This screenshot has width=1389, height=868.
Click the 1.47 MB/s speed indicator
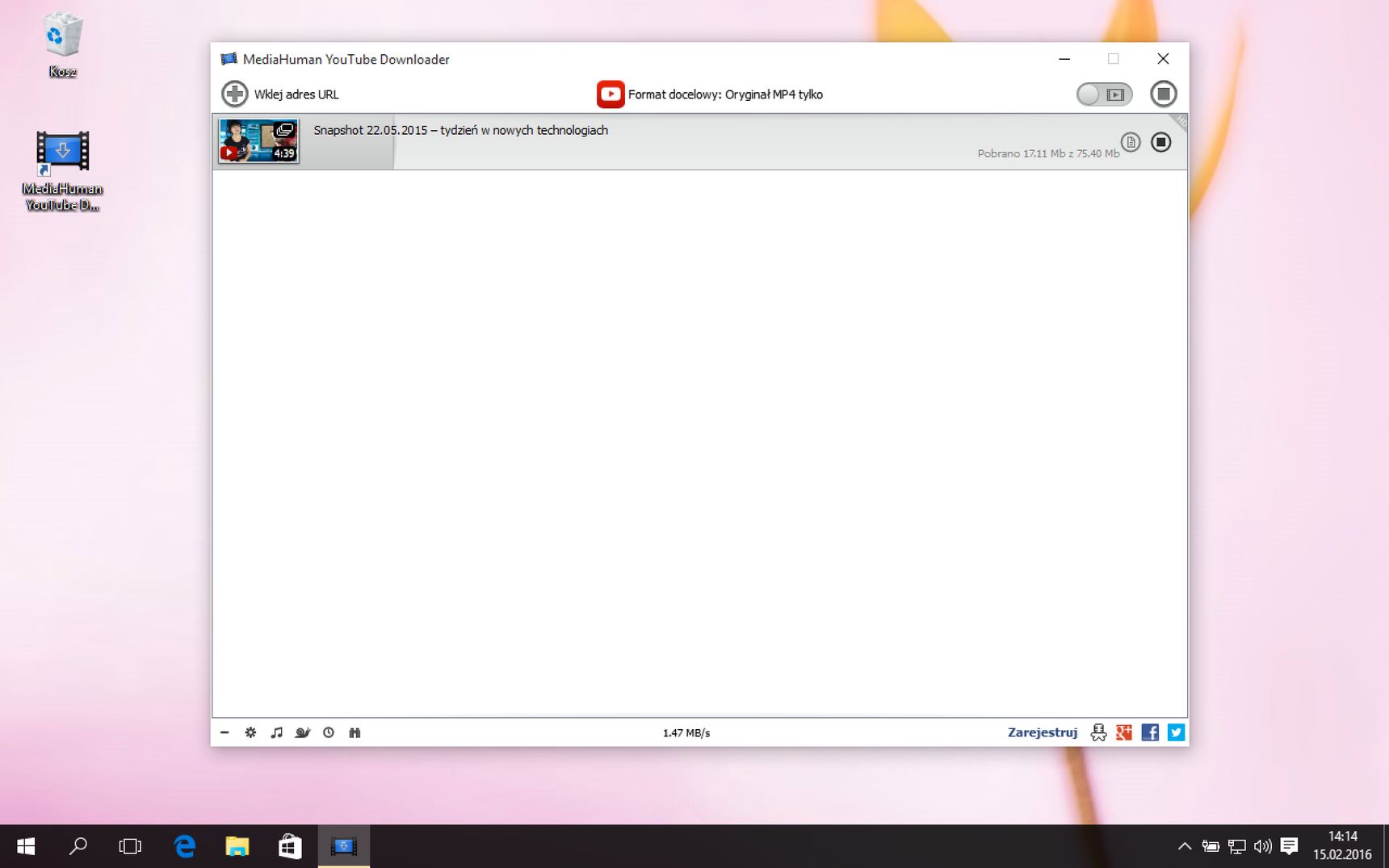(x=686, y=733)
